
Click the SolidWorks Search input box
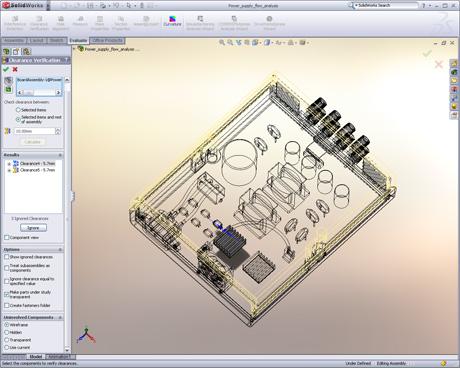tap(387, 5)
